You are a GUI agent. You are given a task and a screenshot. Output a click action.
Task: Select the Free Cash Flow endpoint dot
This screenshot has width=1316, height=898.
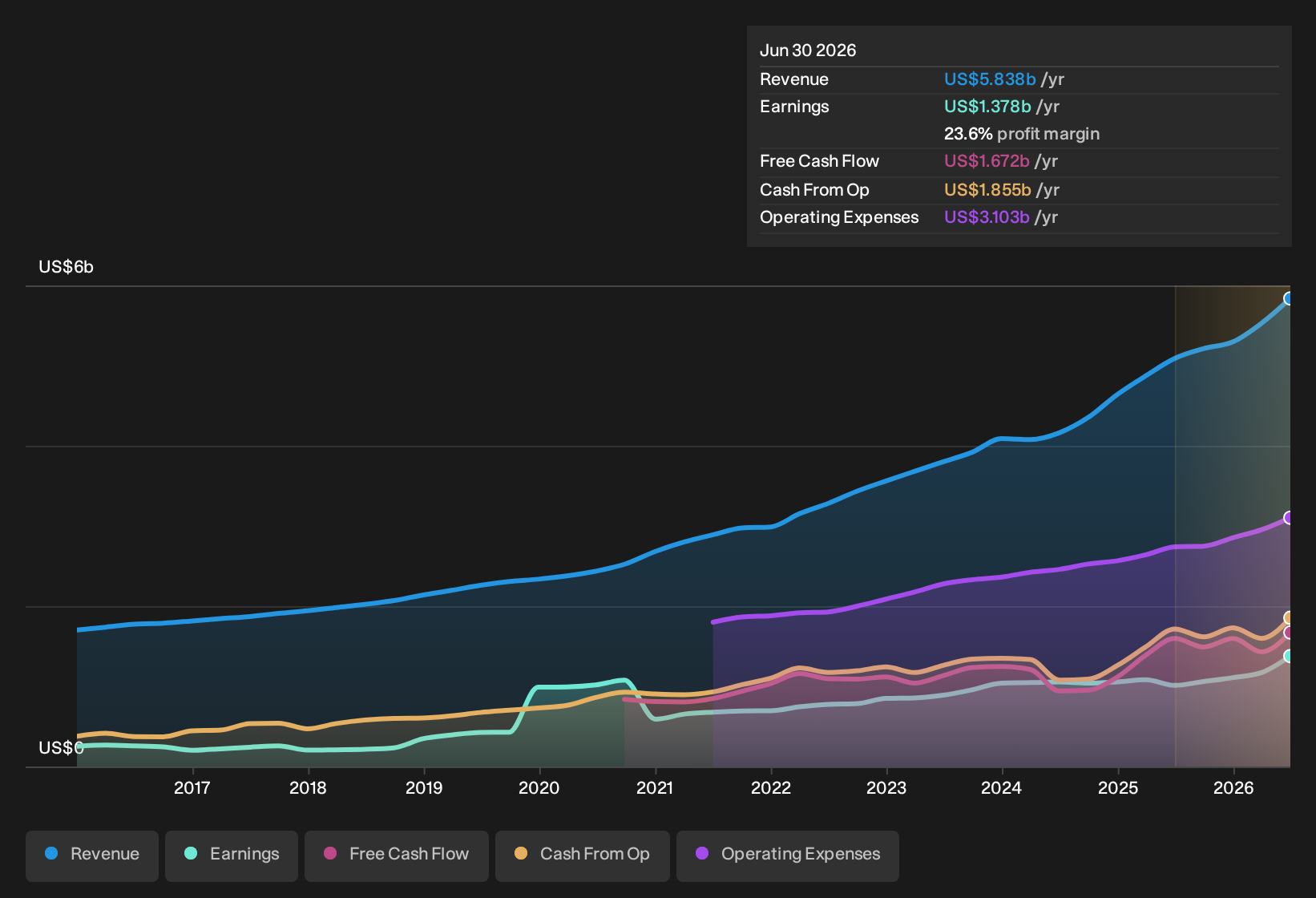pyautogui.click(x=1289, y=633)
